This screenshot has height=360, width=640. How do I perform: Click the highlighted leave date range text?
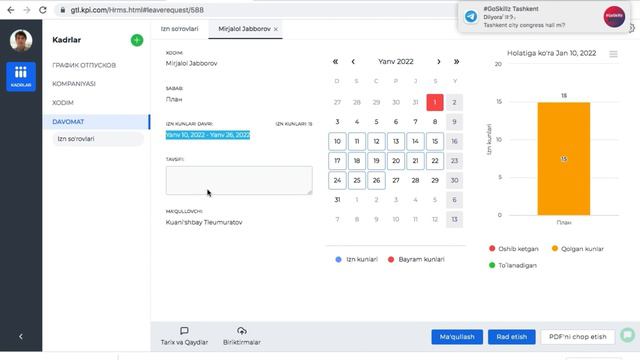click(208, 135)
